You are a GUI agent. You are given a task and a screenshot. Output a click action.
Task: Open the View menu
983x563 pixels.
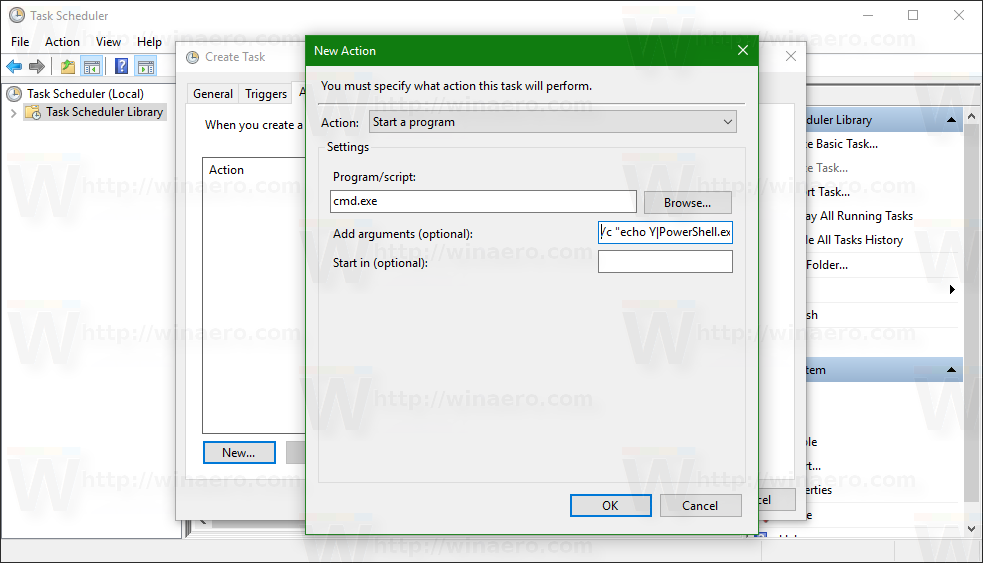point(108,42)
